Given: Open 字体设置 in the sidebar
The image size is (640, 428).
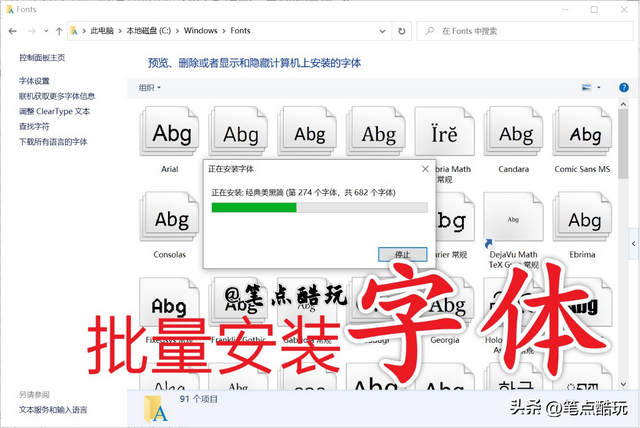Looking at the screenshot, I should (x=34, y=81).
